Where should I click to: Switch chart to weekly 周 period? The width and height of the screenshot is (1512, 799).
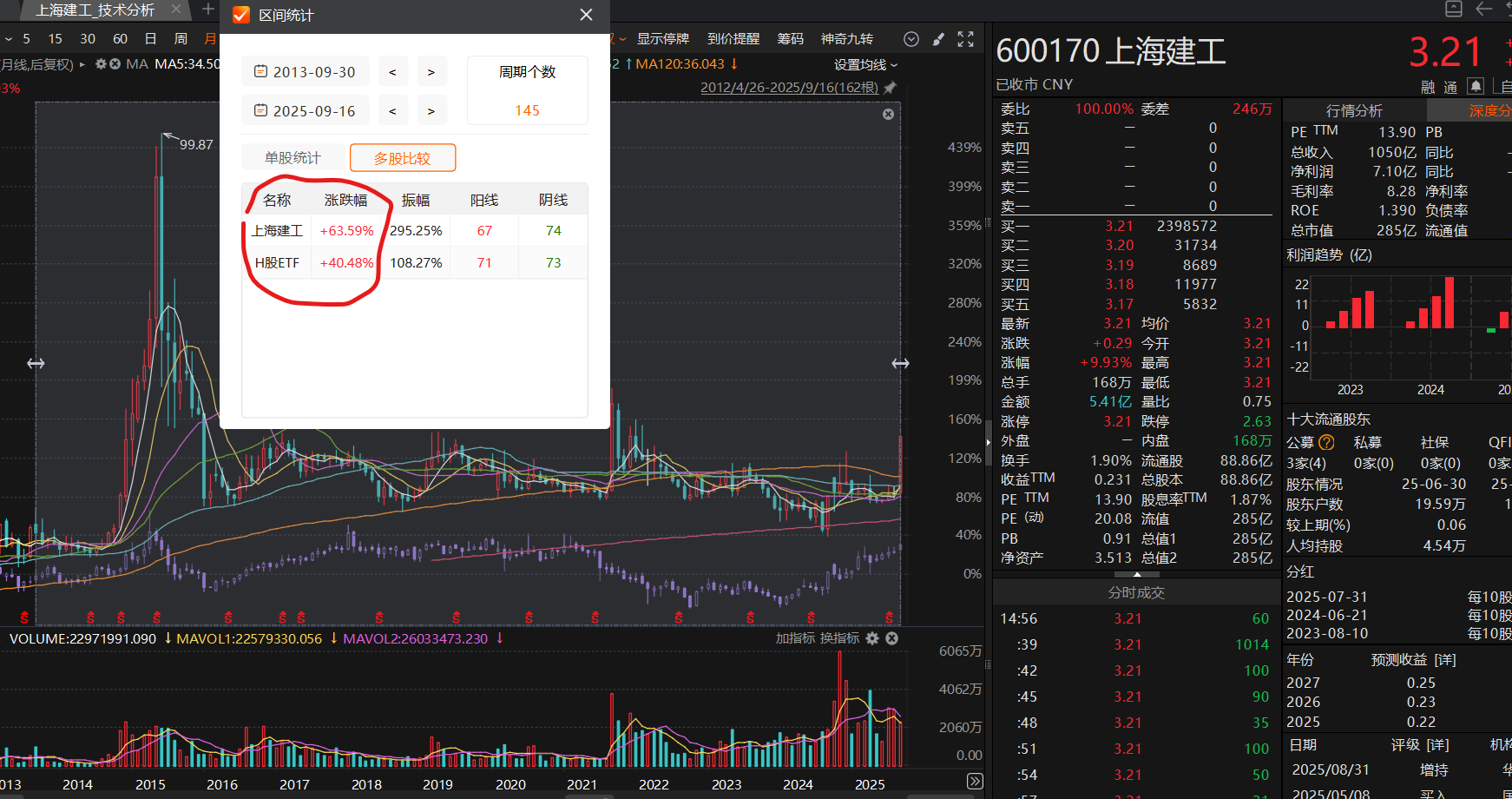(x=181, y=38)
